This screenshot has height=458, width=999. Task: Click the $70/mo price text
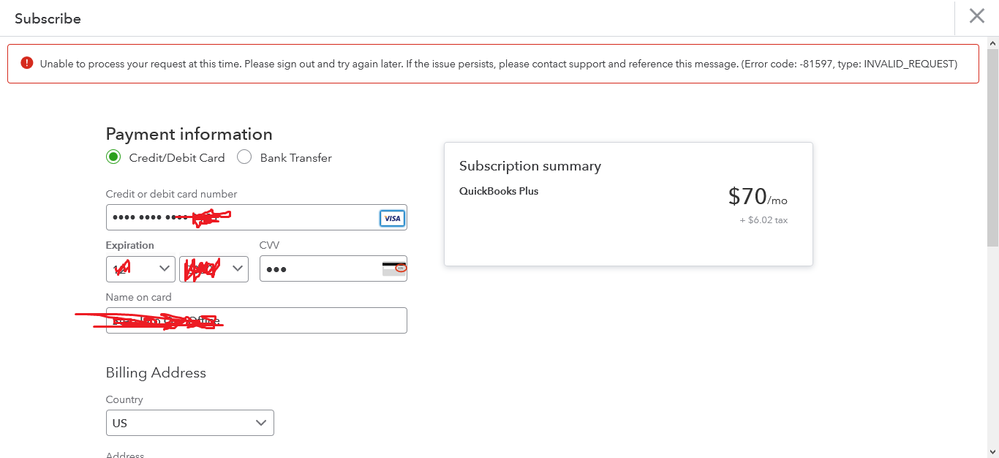pyautogui.click(x=757, y=197)
